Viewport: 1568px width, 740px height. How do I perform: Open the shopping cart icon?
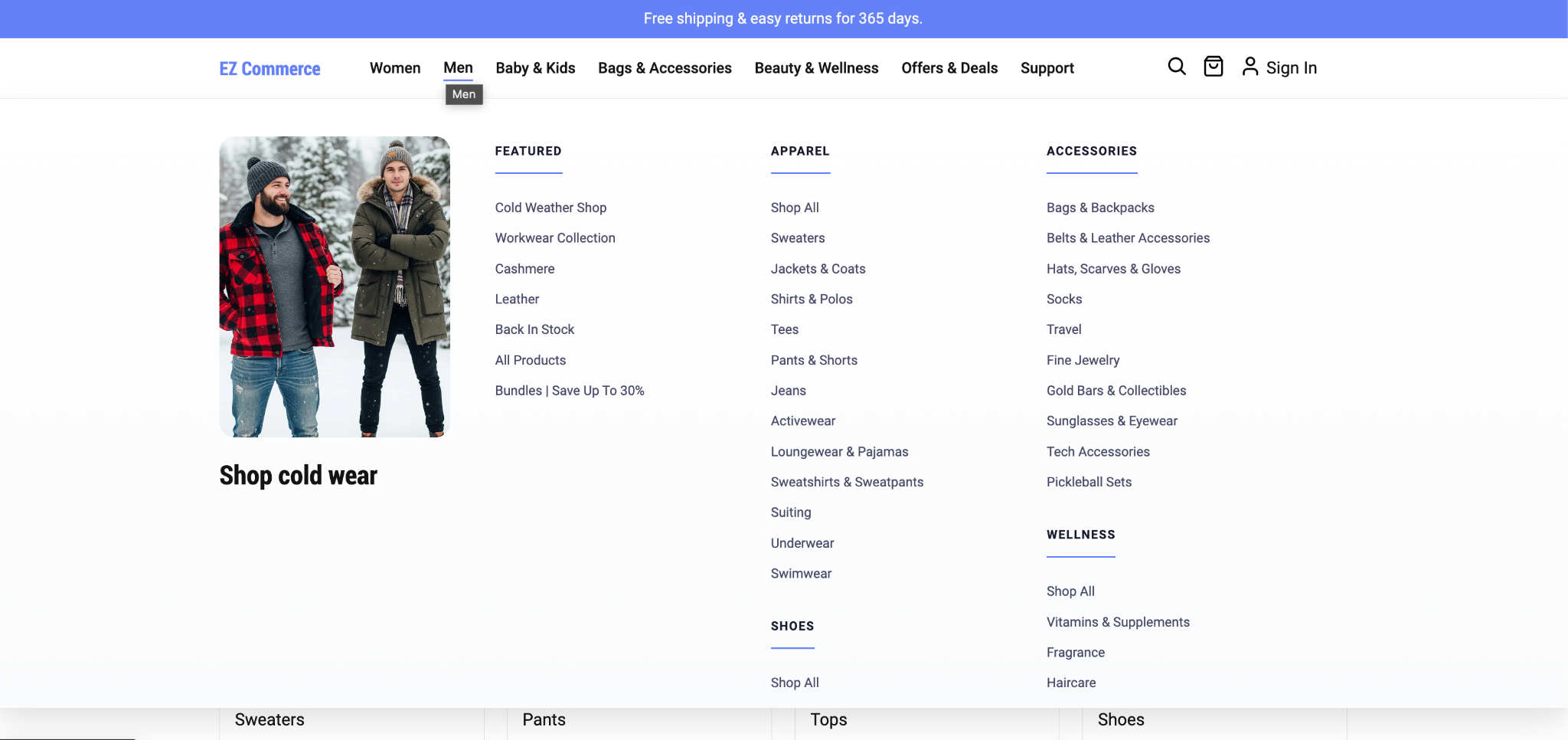[x=1213, y=67]
